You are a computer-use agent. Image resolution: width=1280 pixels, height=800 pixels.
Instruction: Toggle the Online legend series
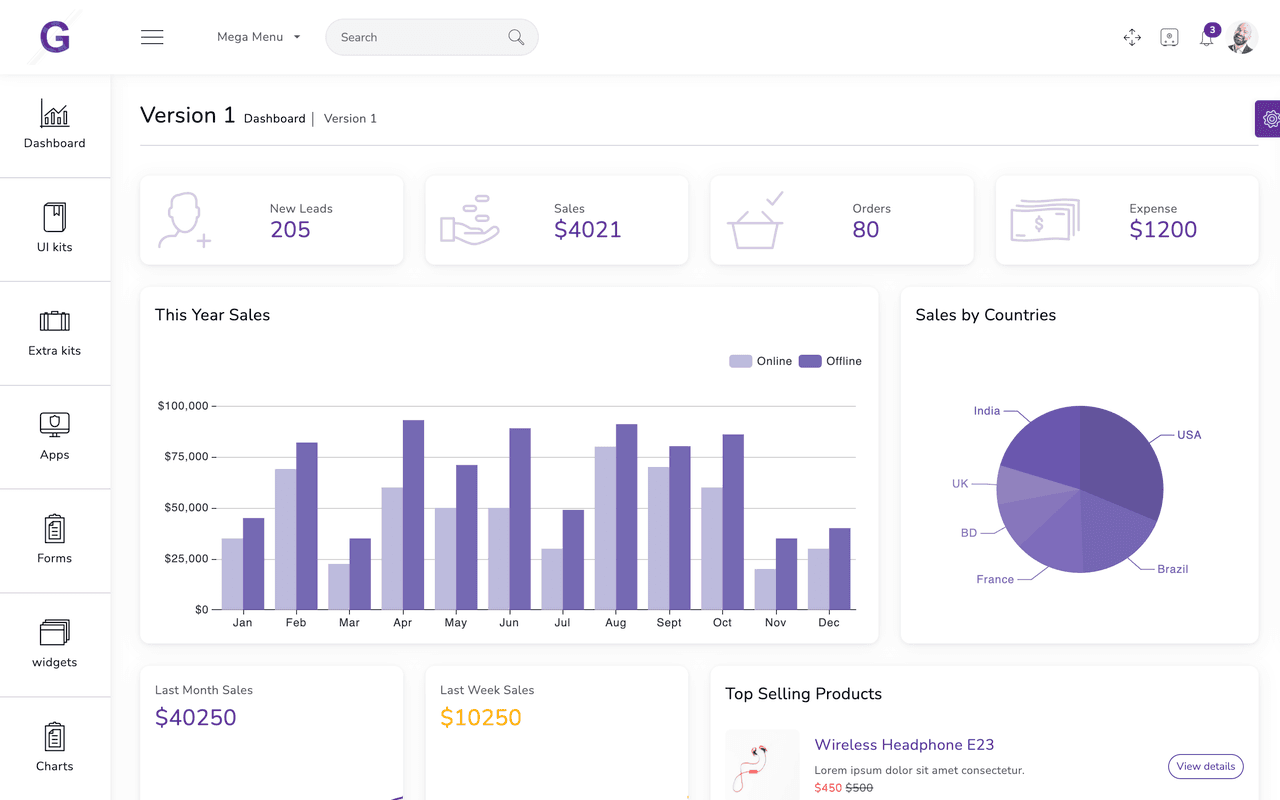tap(760, 361)
